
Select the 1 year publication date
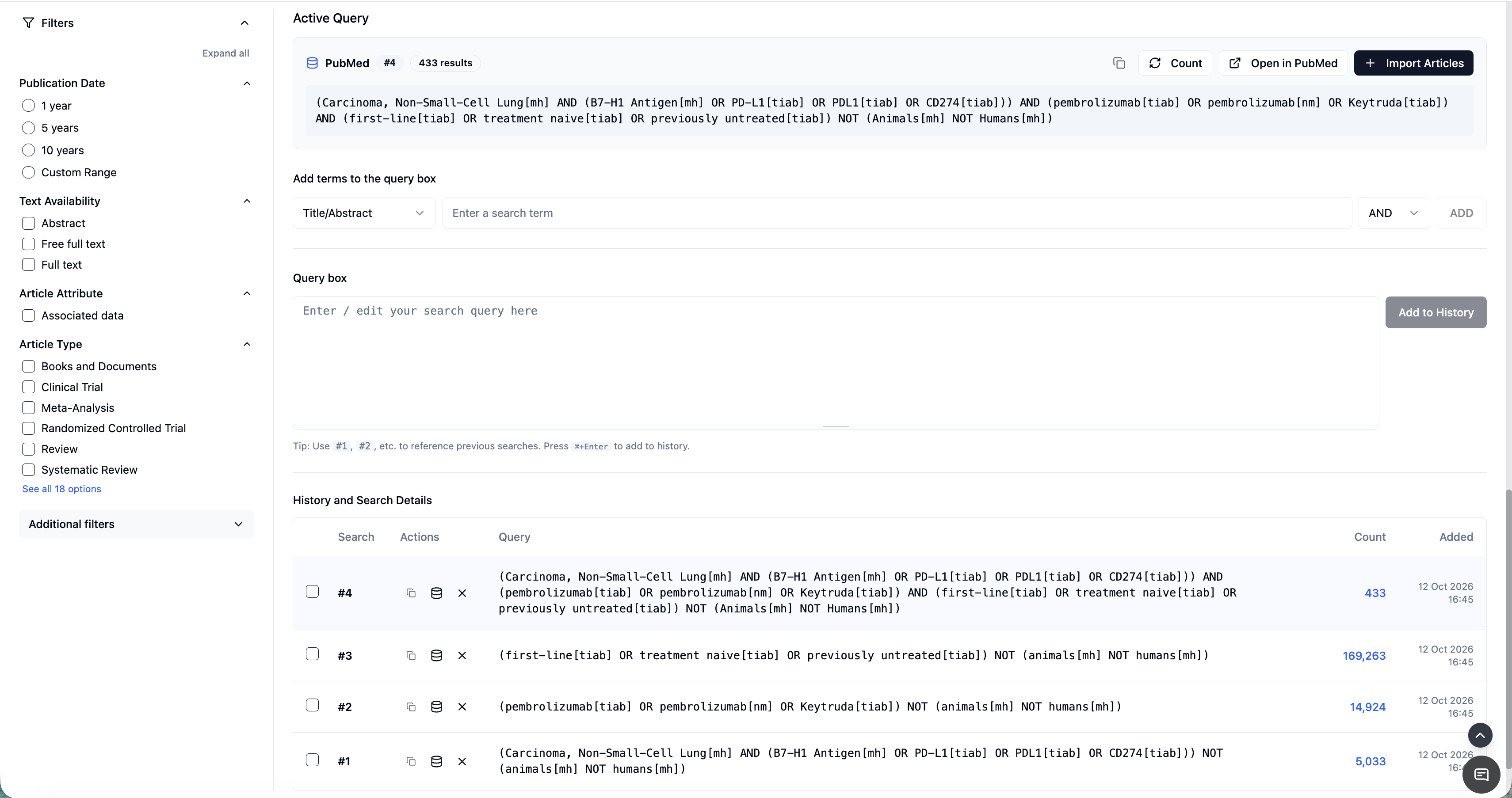(x=28, y=106)
